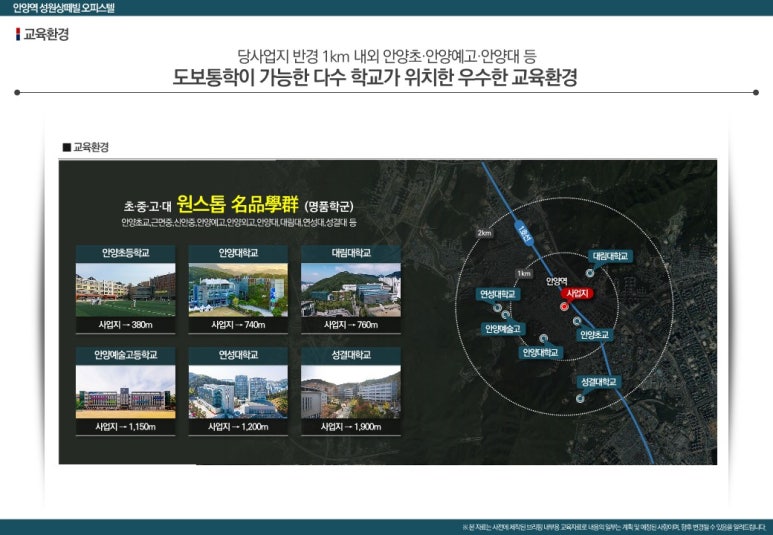Click the 2km radius label on map
Image resolution: width=773 pixels, height=535 pixels.
pos(485,233)
